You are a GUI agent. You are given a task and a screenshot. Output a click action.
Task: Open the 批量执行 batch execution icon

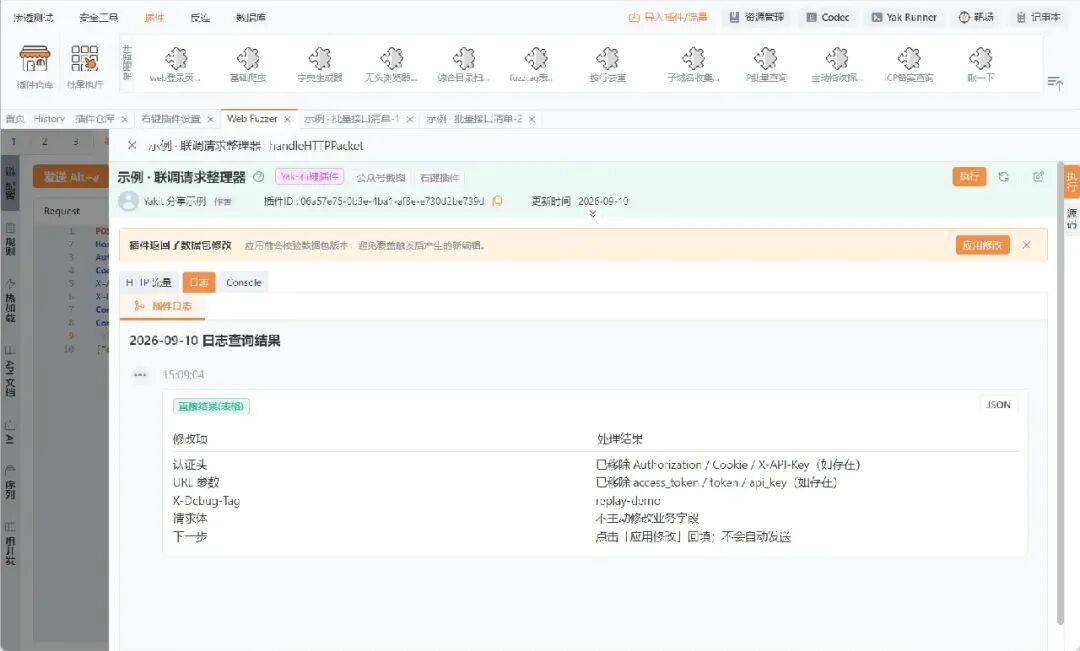click(x=85, y=66)
